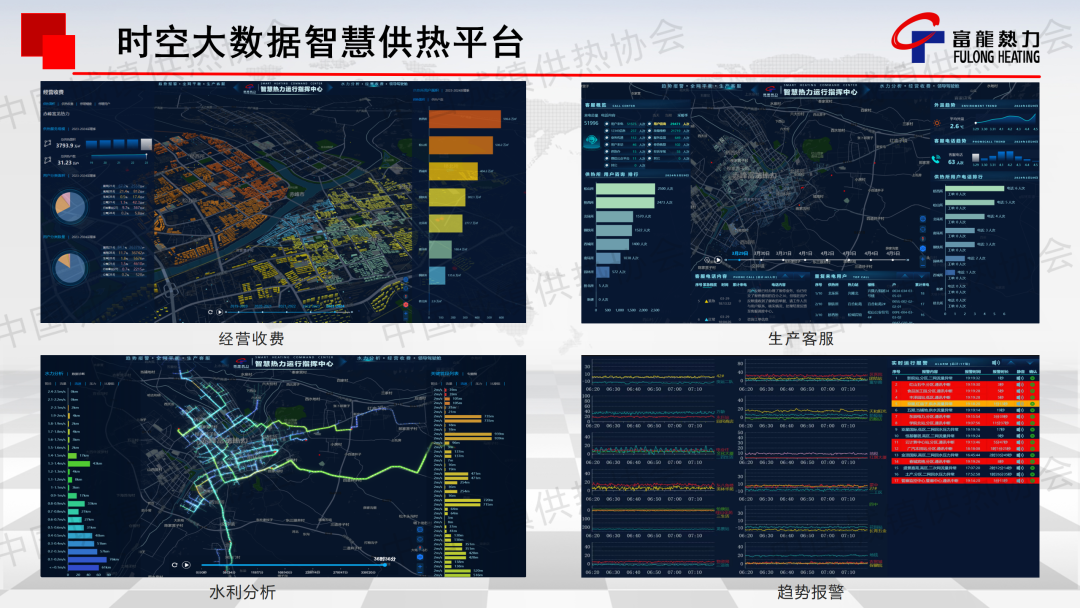
Task: Click the customer service headset icon under 51996
Action: coord(593,141)
